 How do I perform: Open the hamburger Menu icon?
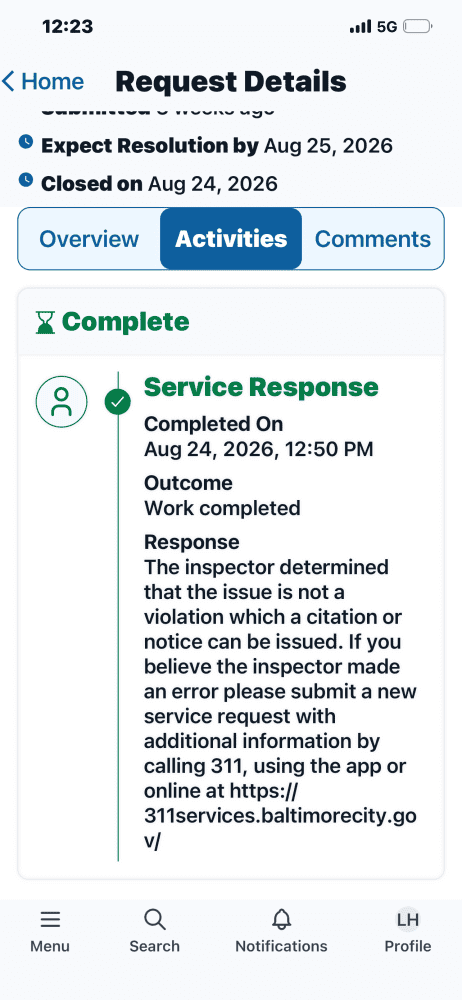pyautogui.click(x=50, y=920)
